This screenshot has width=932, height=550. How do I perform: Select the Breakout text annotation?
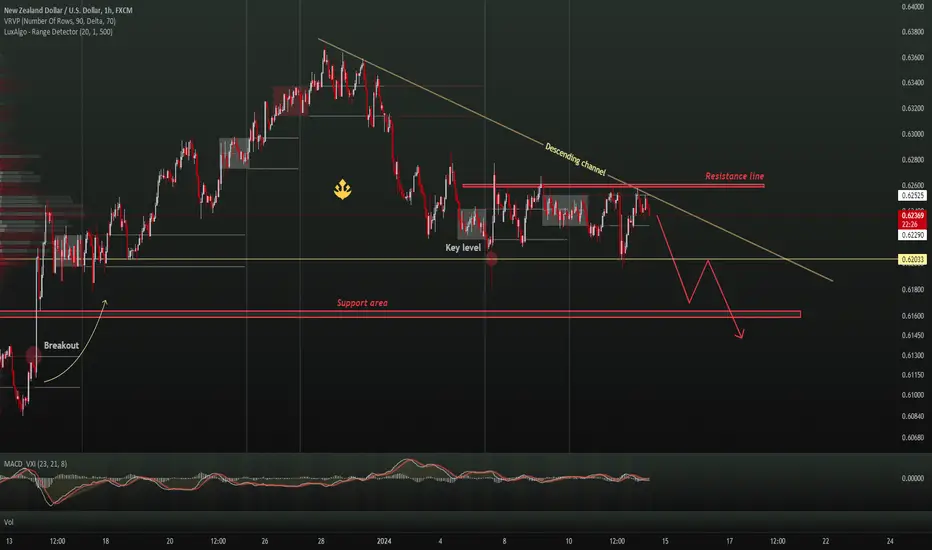pos(61,345)
